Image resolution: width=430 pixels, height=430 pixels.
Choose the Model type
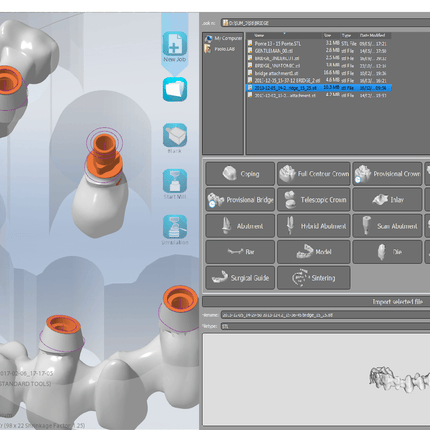(x=314, y=252)
